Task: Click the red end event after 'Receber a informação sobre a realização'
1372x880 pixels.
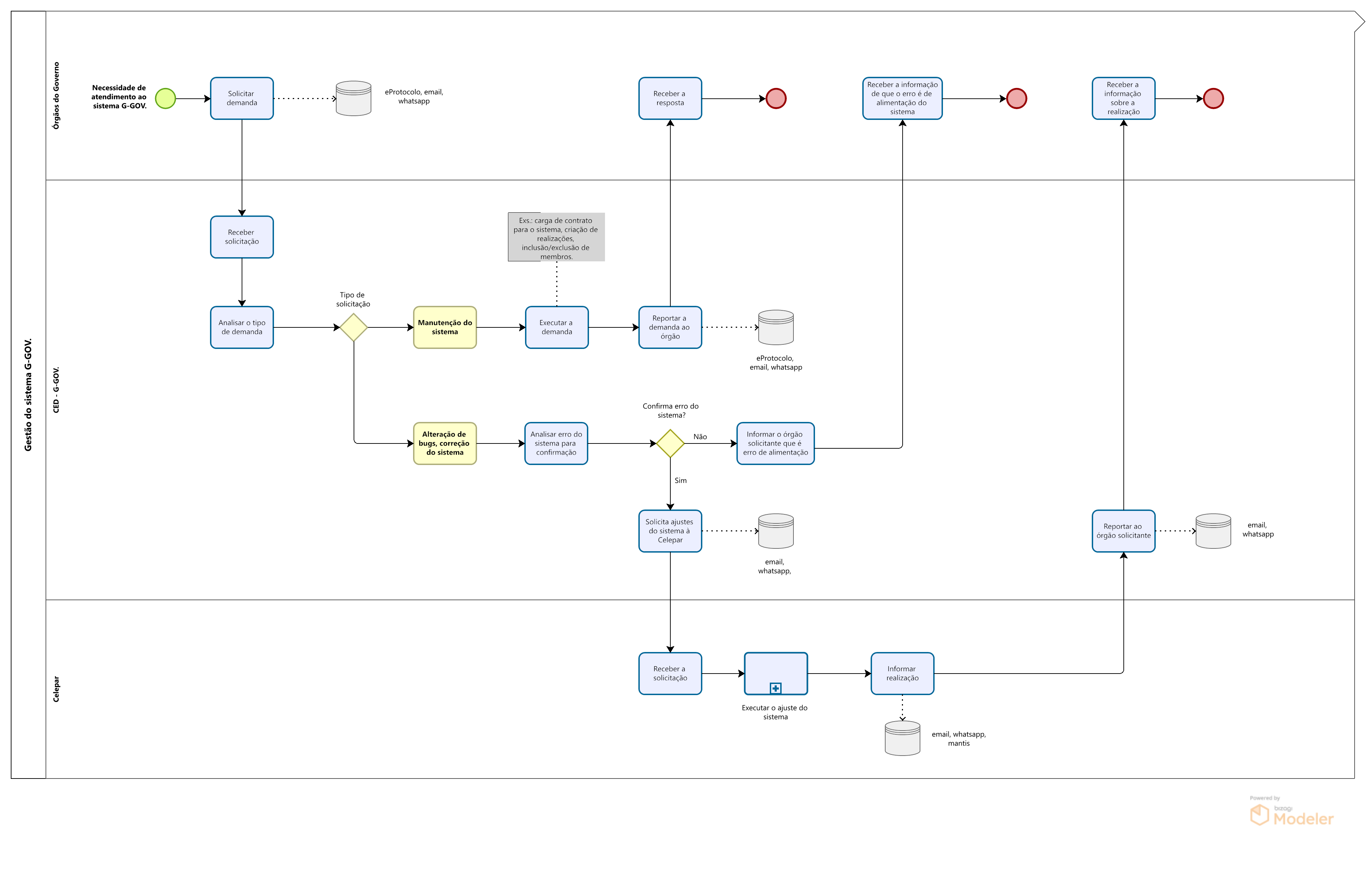Action: (x=1213, y=98)
